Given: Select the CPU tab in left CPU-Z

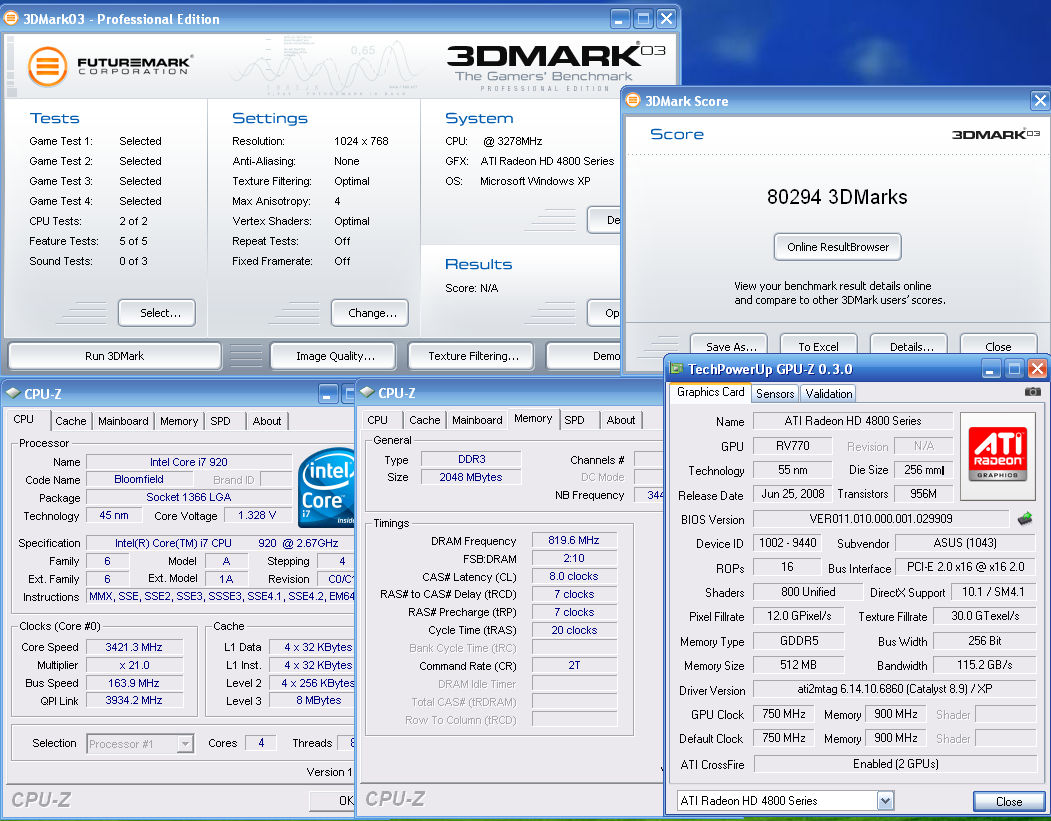Looking at the screenshot, I should pos(23,419).
